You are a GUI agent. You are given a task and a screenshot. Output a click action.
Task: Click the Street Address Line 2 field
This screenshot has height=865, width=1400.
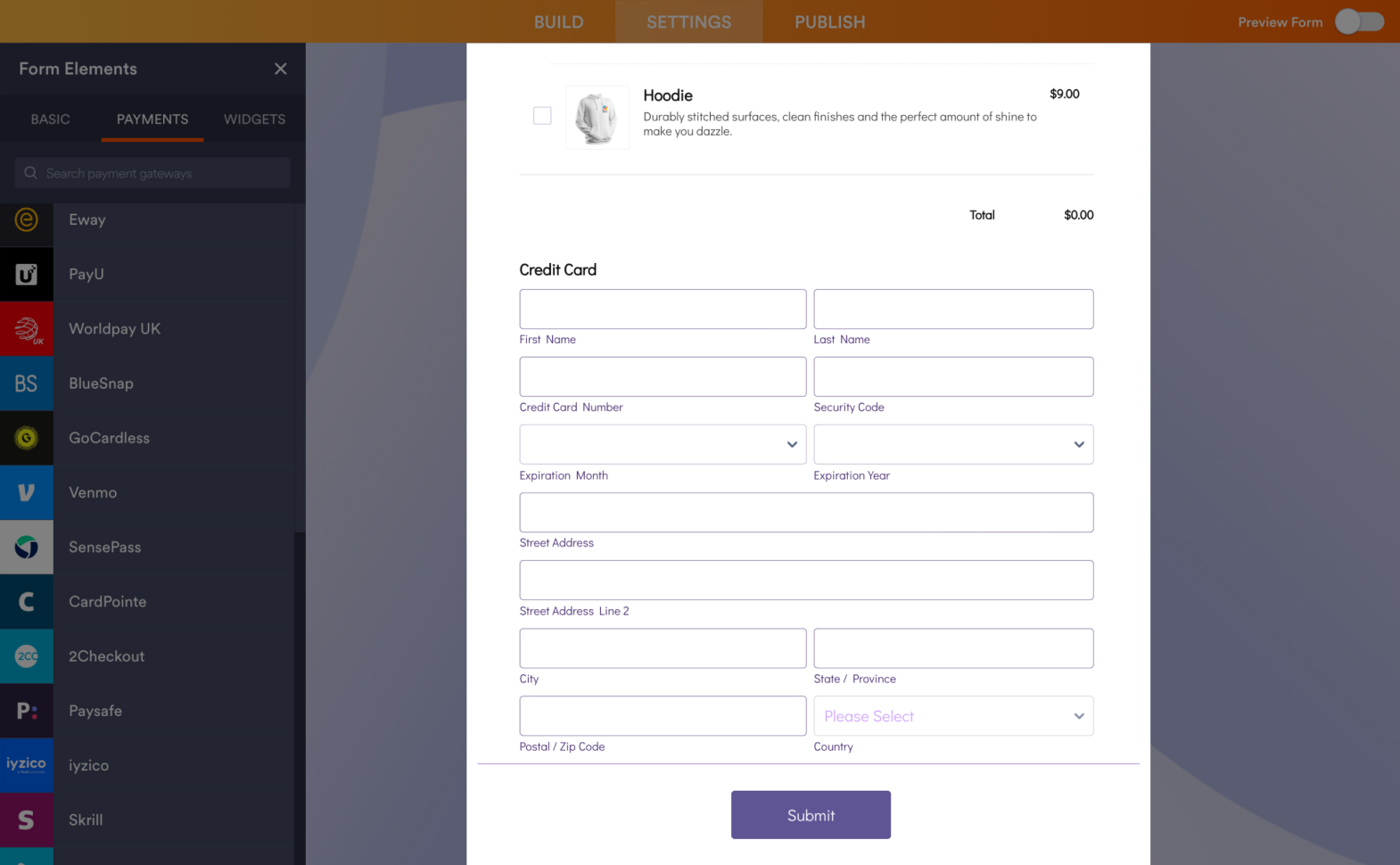point(806,581)
